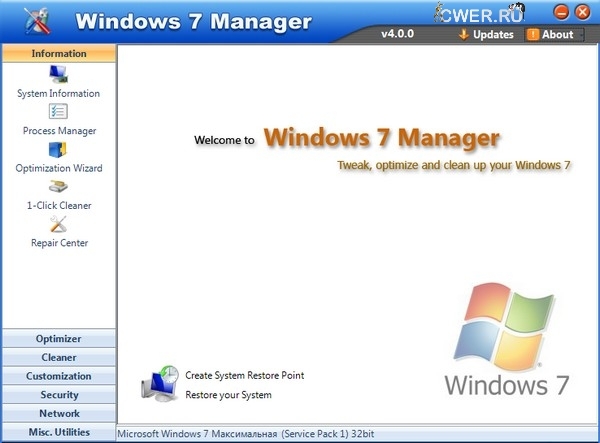
Task: Expand the Customization section
Action: coord(58,376)
